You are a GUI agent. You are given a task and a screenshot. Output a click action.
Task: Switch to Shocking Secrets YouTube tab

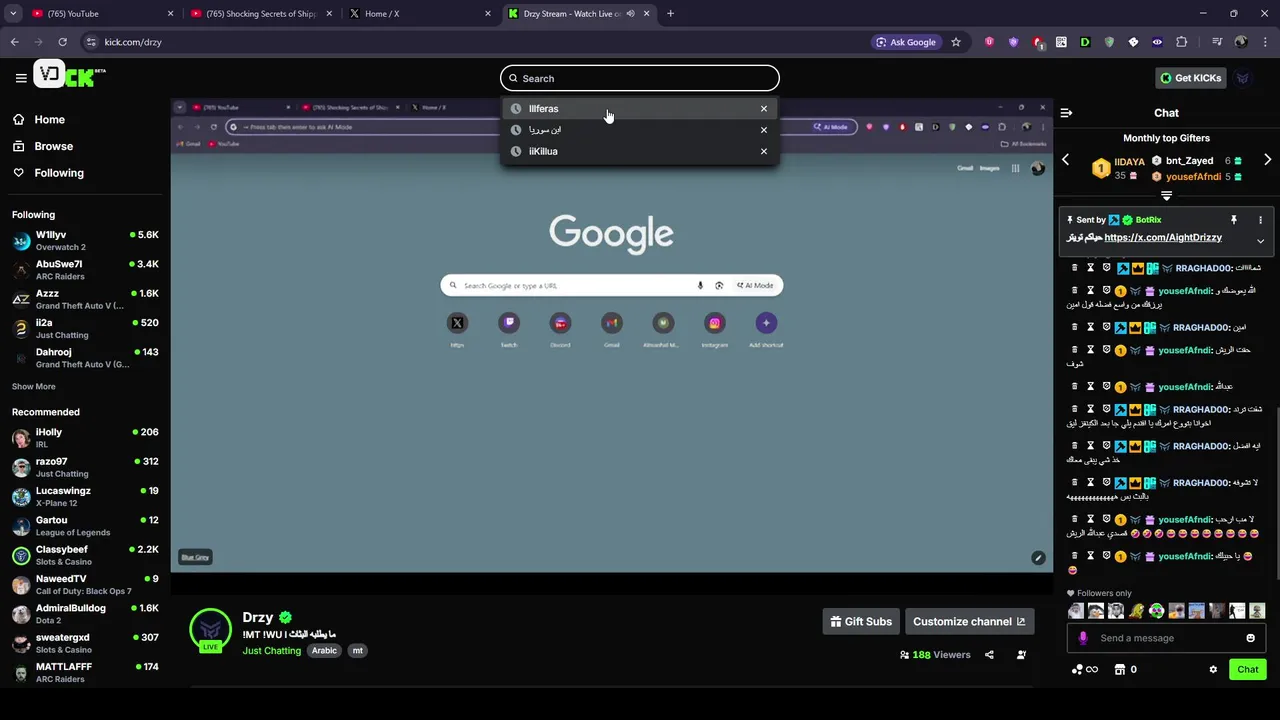(x=260, y=14)
